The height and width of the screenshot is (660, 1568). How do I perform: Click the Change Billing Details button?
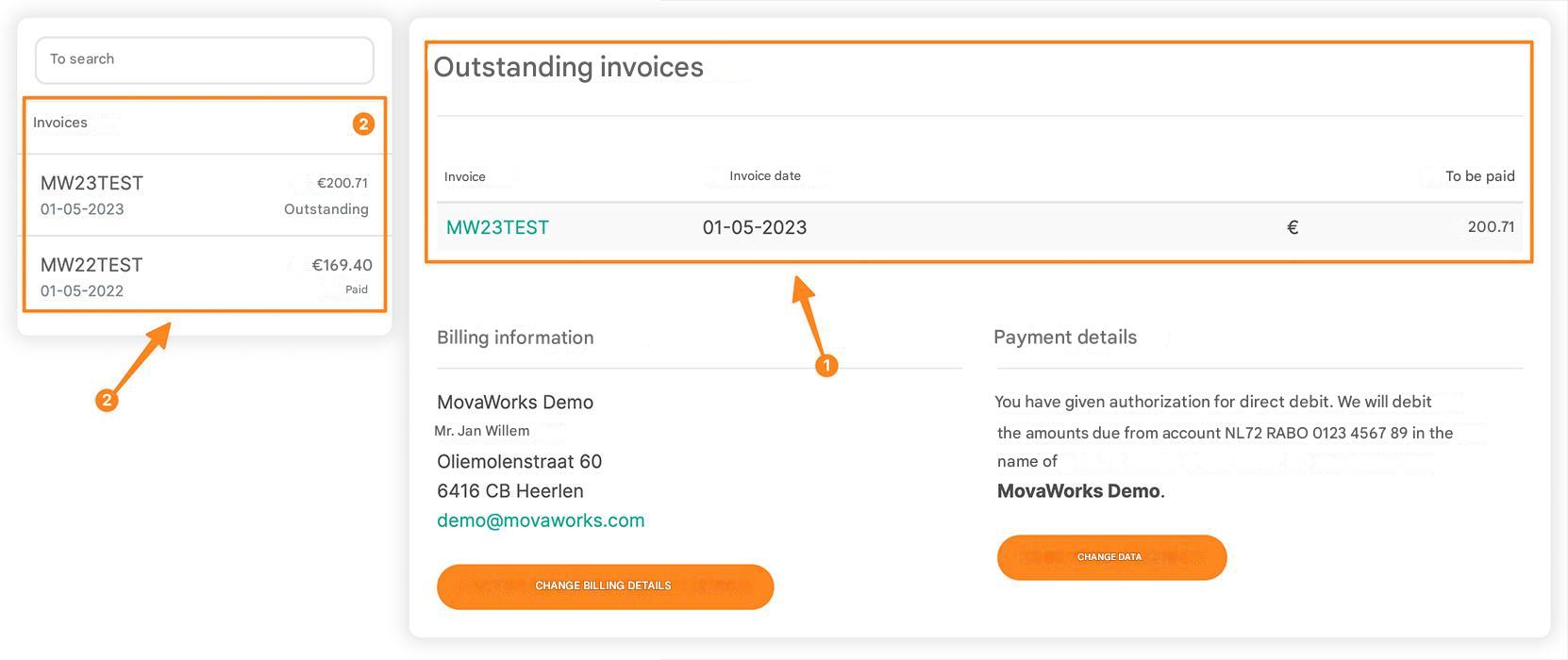pyautogui.click(x=605, y=586)
